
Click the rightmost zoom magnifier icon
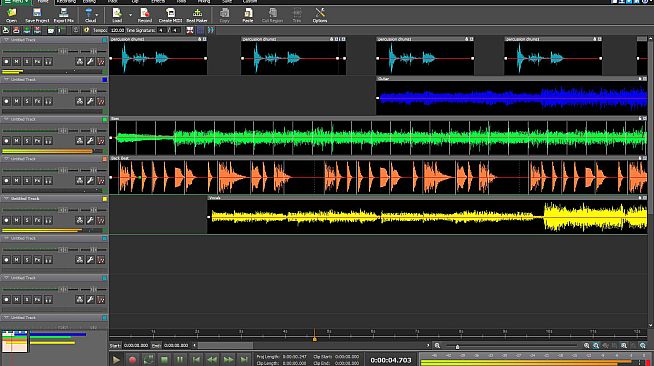[643, 346]
